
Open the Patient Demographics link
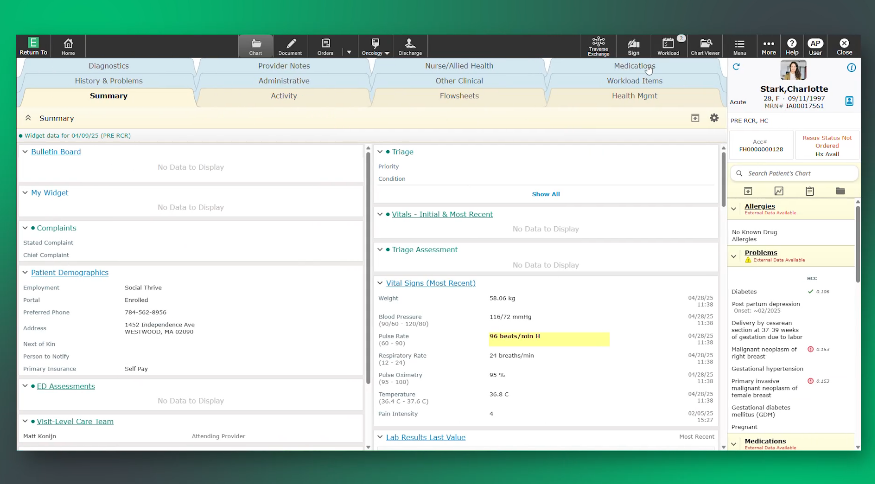click(x=70, y=272)
